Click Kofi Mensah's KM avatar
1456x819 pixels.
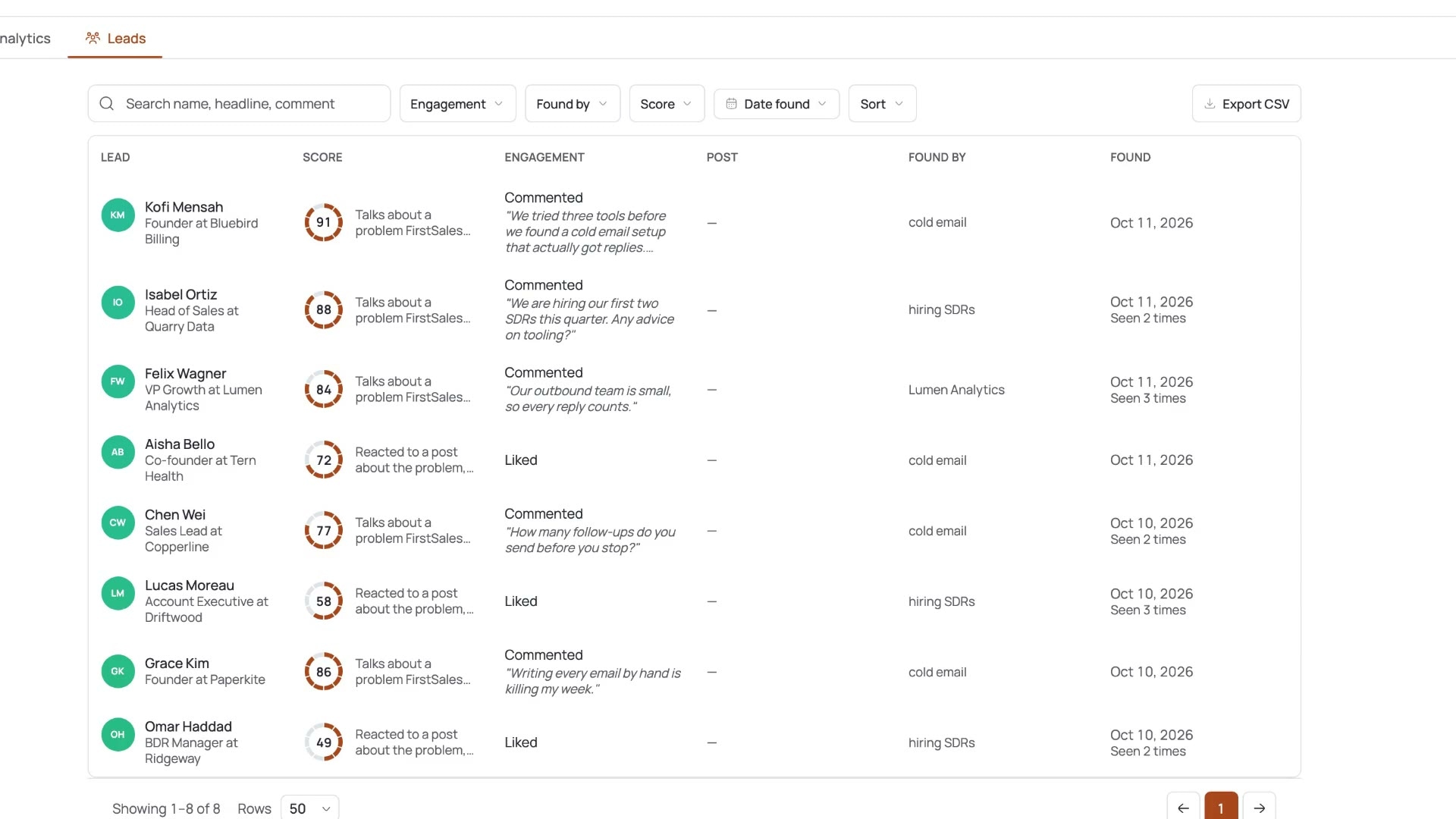click(118, 215)
